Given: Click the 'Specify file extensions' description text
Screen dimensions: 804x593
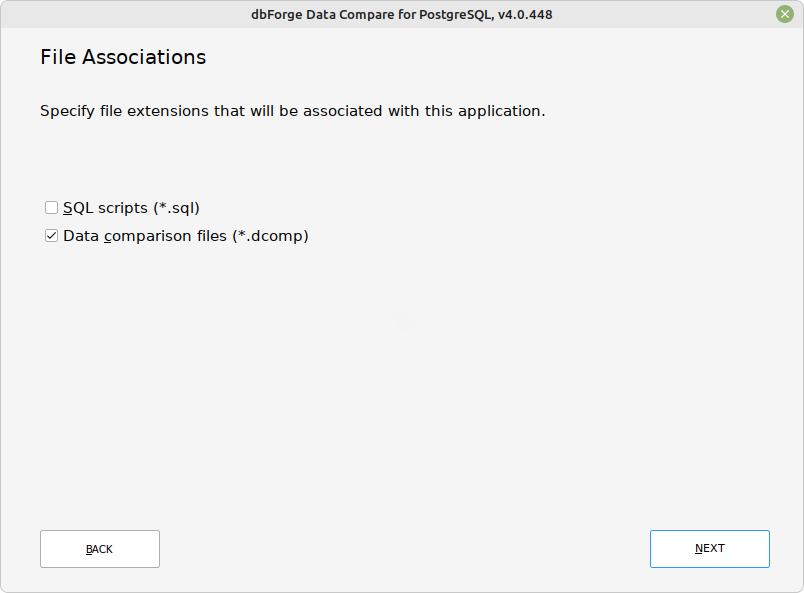Looking at the screenshot, I should 293,111.
